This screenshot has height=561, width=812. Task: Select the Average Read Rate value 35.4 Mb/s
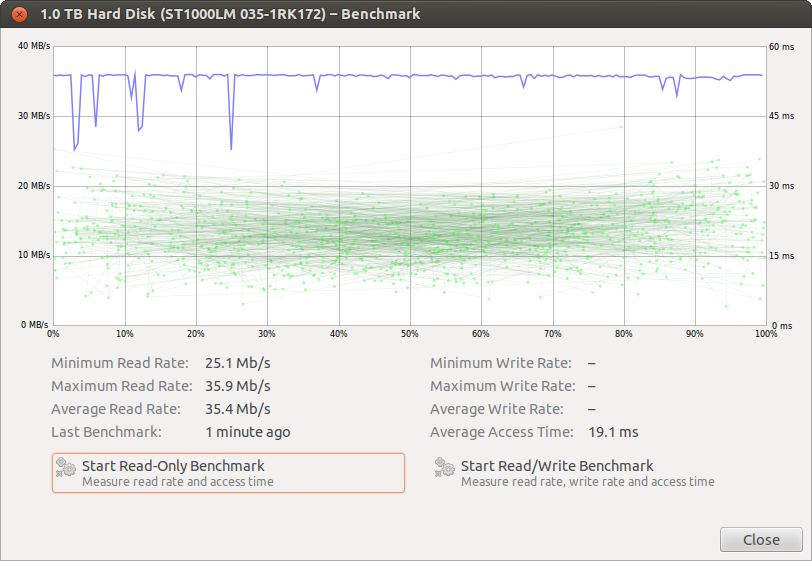point(237,409)
